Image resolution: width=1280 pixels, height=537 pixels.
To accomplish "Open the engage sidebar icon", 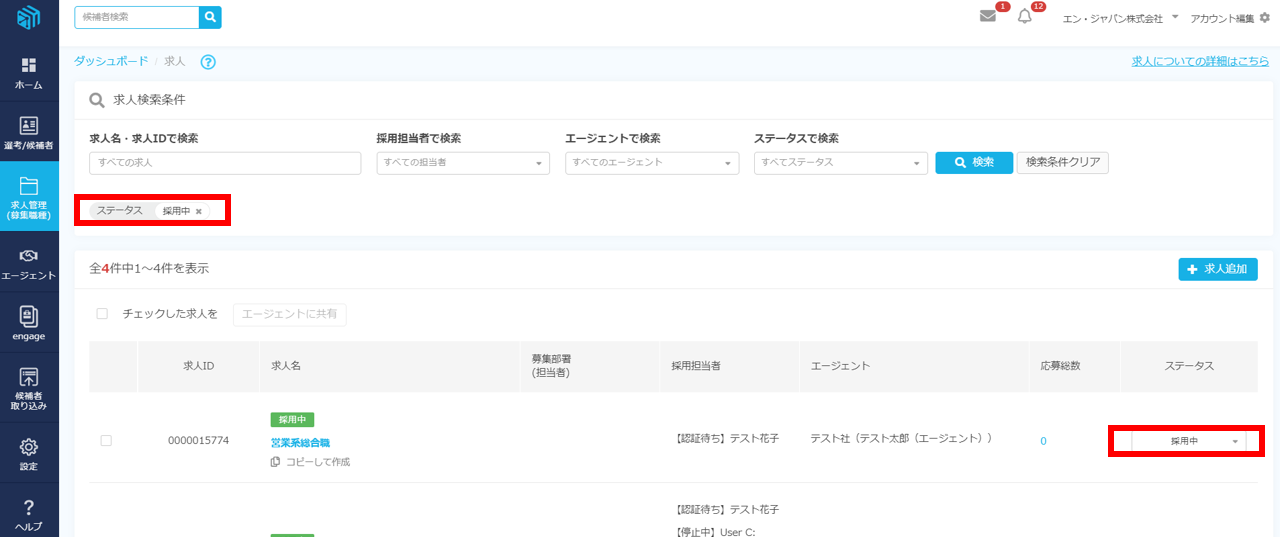I will (29, 324).
